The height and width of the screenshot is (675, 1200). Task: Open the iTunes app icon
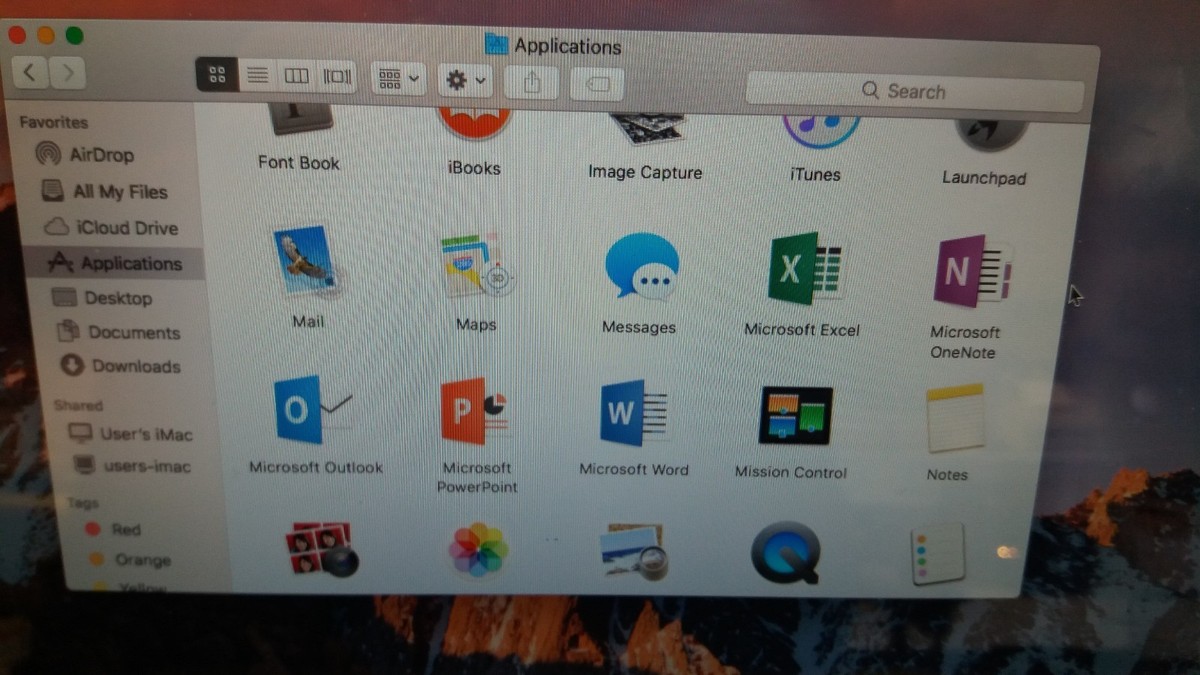[821, 131]
